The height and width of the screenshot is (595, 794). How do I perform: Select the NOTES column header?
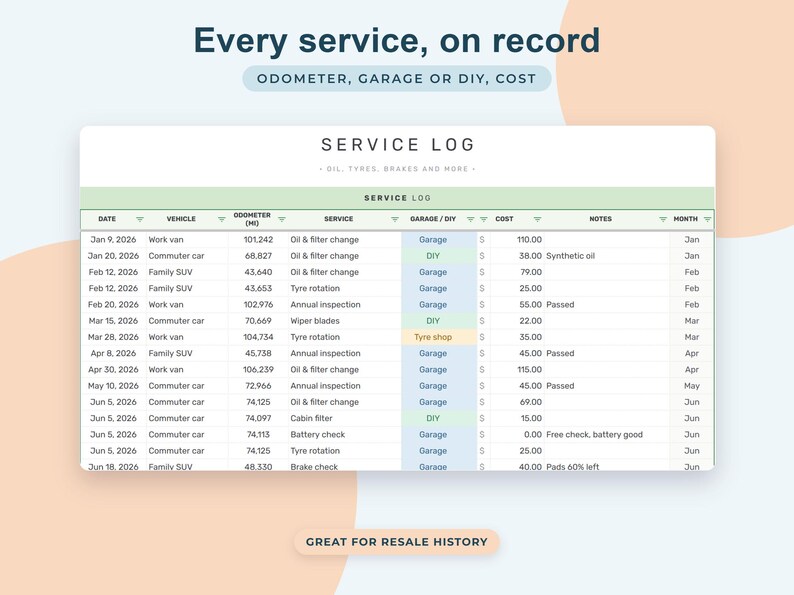pos(601,219)
